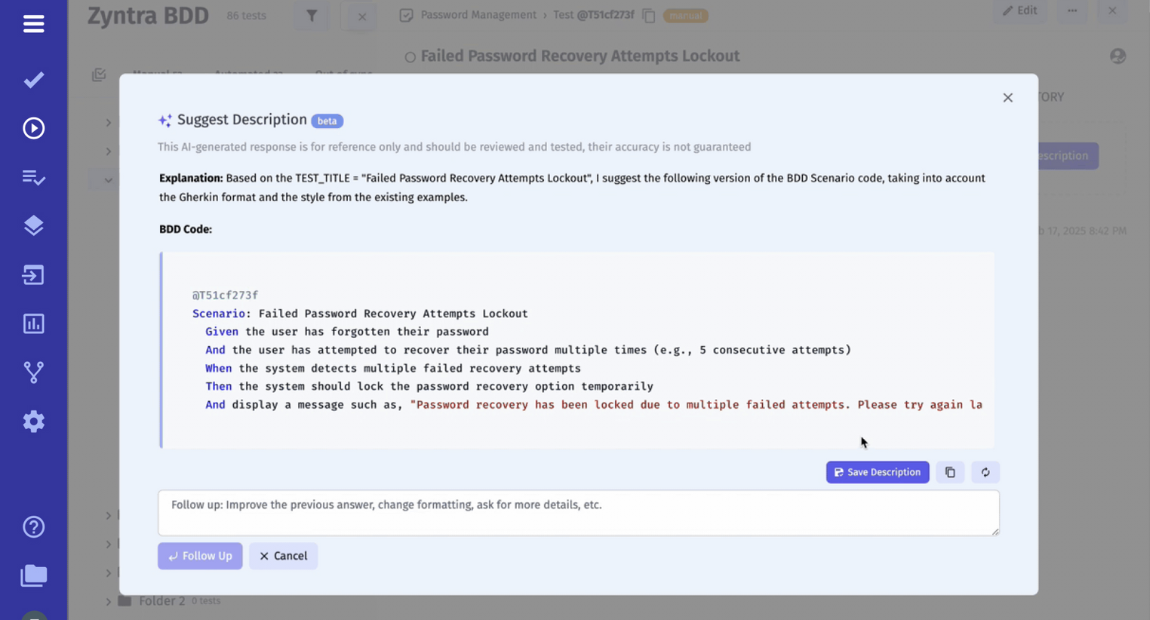Viewport: 1150px width, 620px height.
Task: Click the filter funnel icon near 86 tests
Action: (x=310, y=16)
